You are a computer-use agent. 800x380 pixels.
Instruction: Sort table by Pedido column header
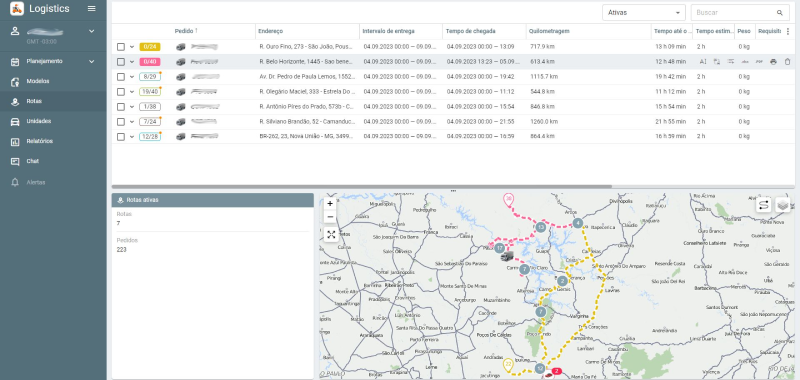tap(184, 31)
